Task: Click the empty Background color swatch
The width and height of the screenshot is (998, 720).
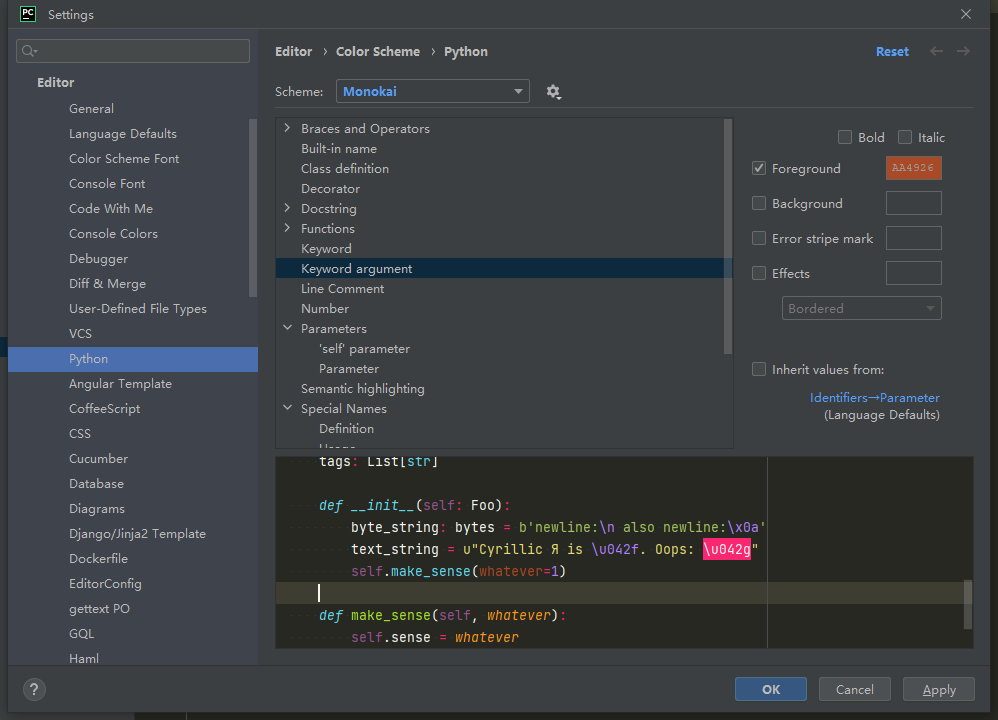Action: coord(913,203)
